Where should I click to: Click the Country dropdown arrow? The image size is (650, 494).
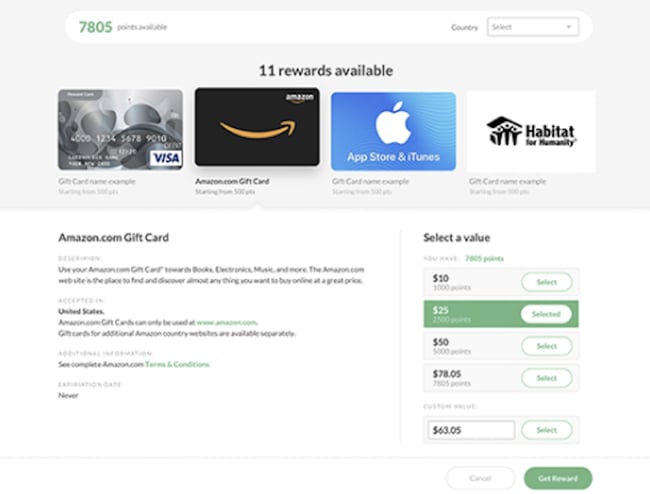(x=569, y=27)
